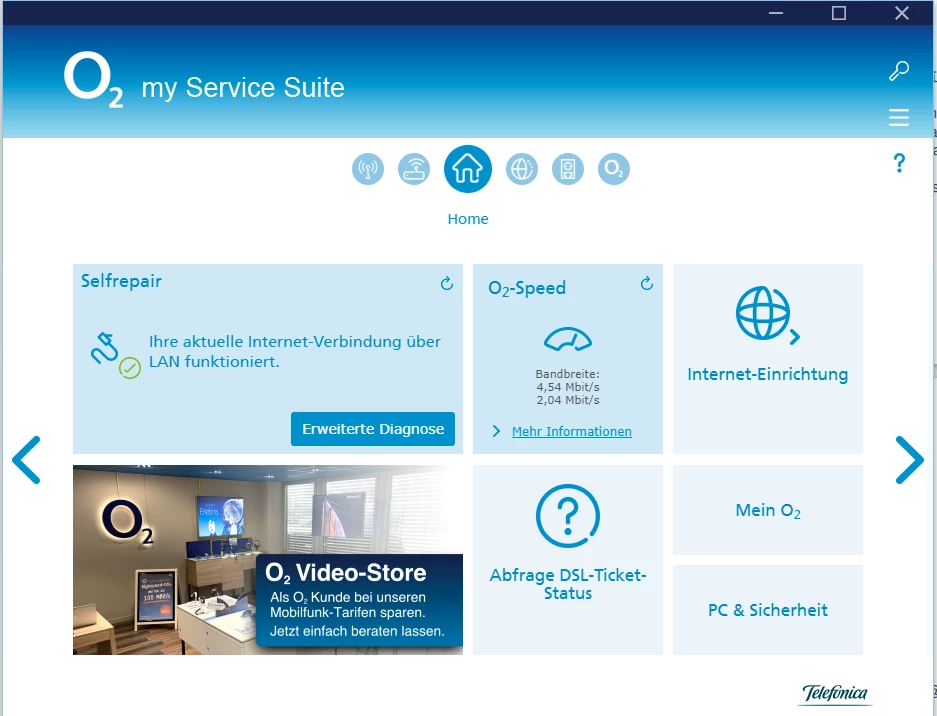The height and width of the screenshot is (716, 937).
Task: Open the O2 Video-Store banner
Action: (x=268, y=559)
